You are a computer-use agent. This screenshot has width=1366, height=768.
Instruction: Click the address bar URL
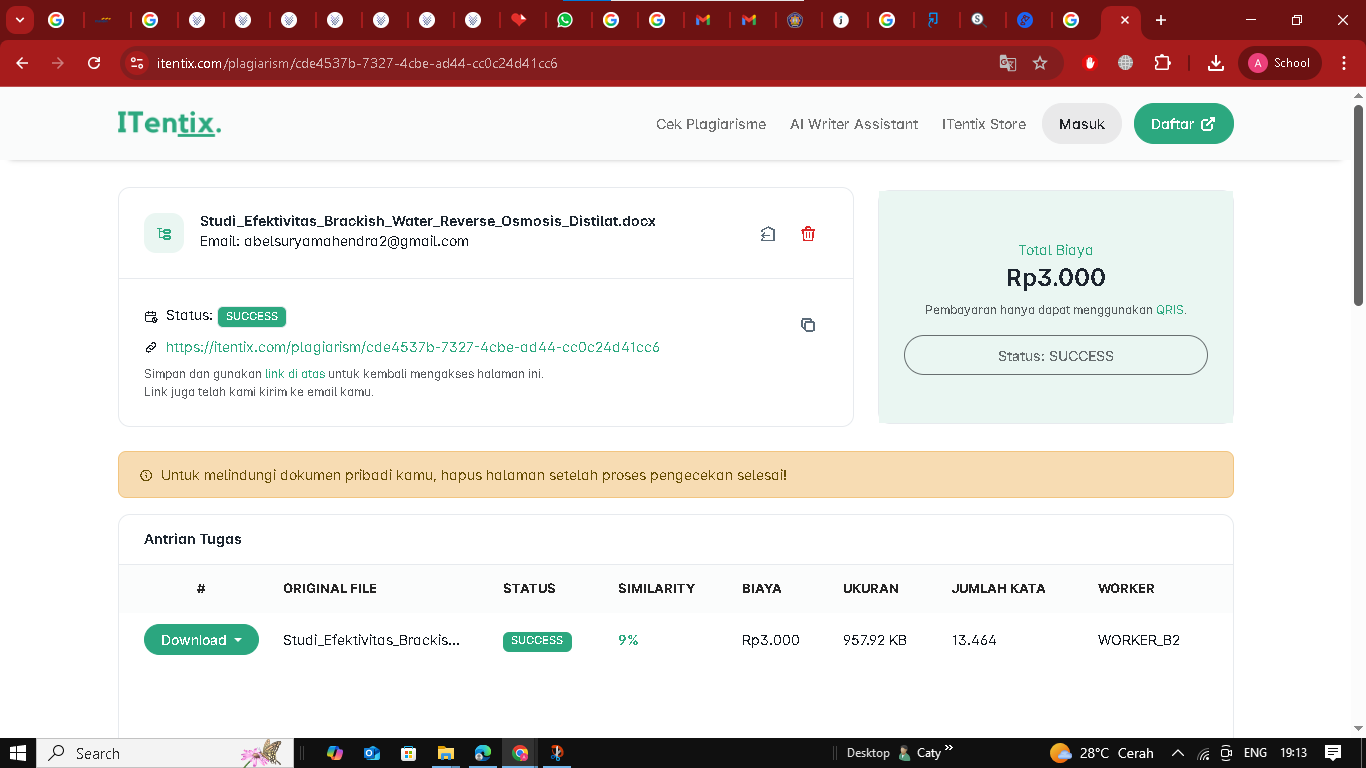click(357, 63)
